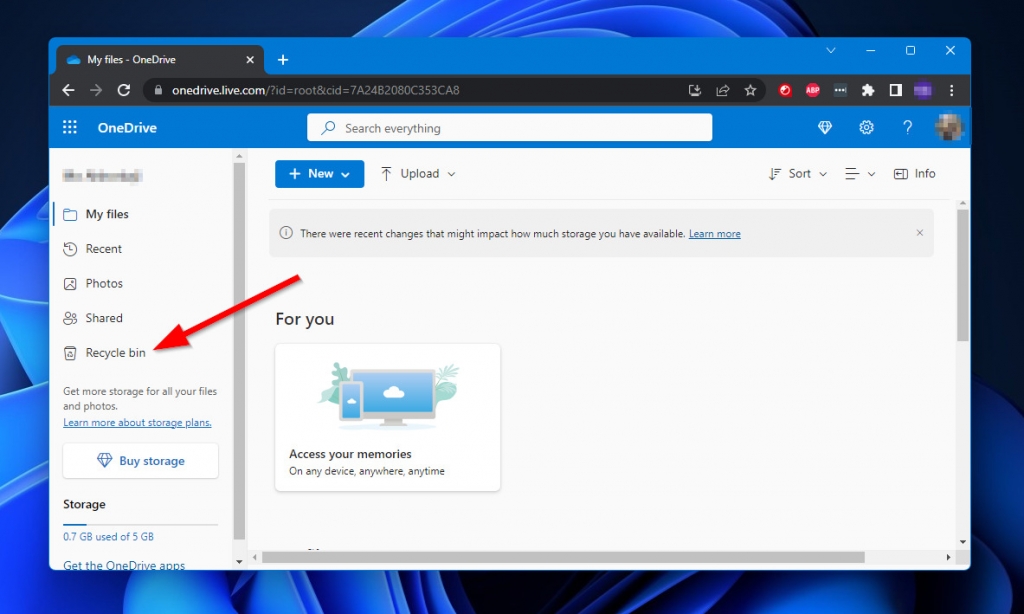Open the browser Extensions puzzle icon
1024x614 pixels.
tap(868, 89)
